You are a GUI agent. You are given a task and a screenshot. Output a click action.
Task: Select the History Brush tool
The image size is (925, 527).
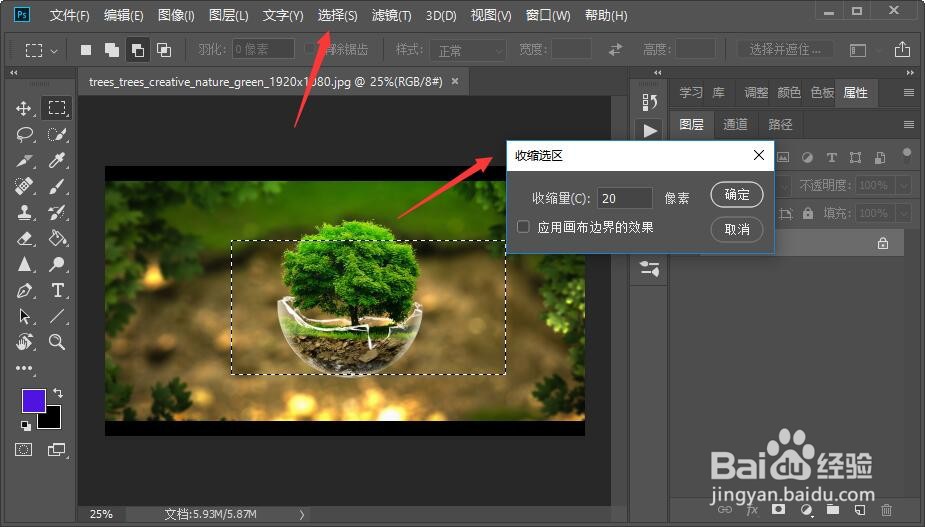tap(57, 212)
